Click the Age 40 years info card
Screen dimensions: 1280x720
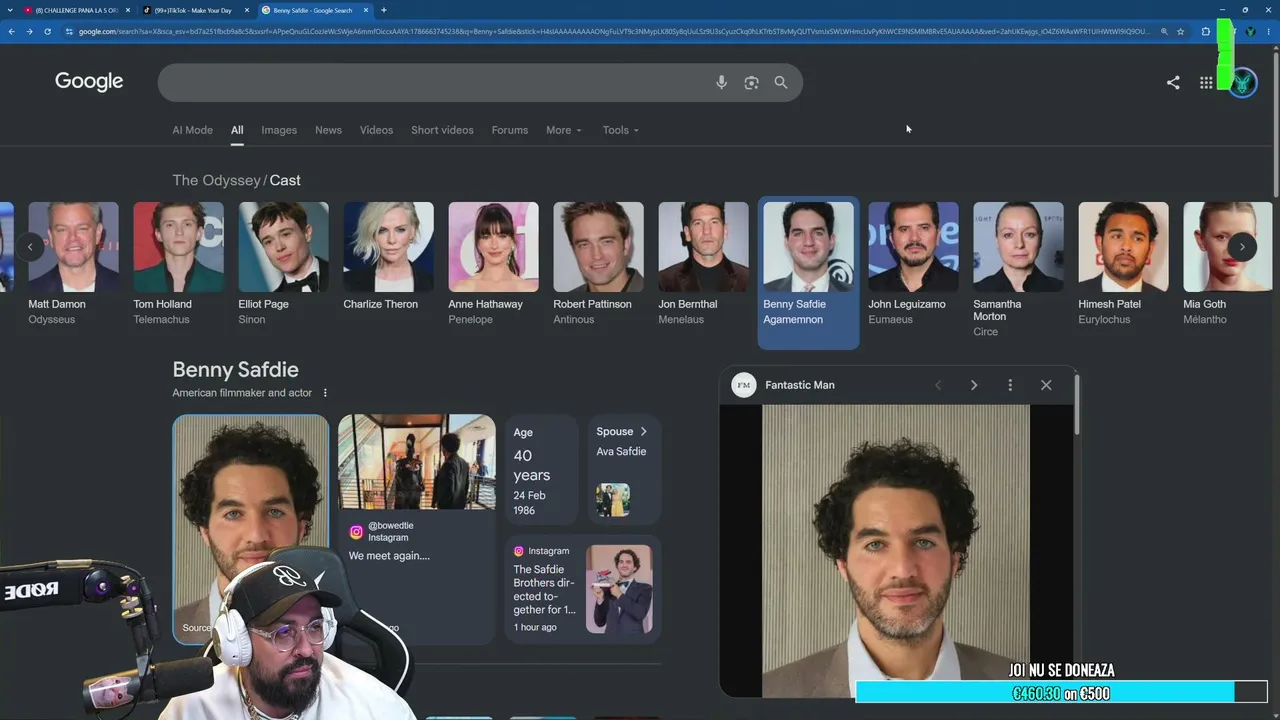coord(541,470)
